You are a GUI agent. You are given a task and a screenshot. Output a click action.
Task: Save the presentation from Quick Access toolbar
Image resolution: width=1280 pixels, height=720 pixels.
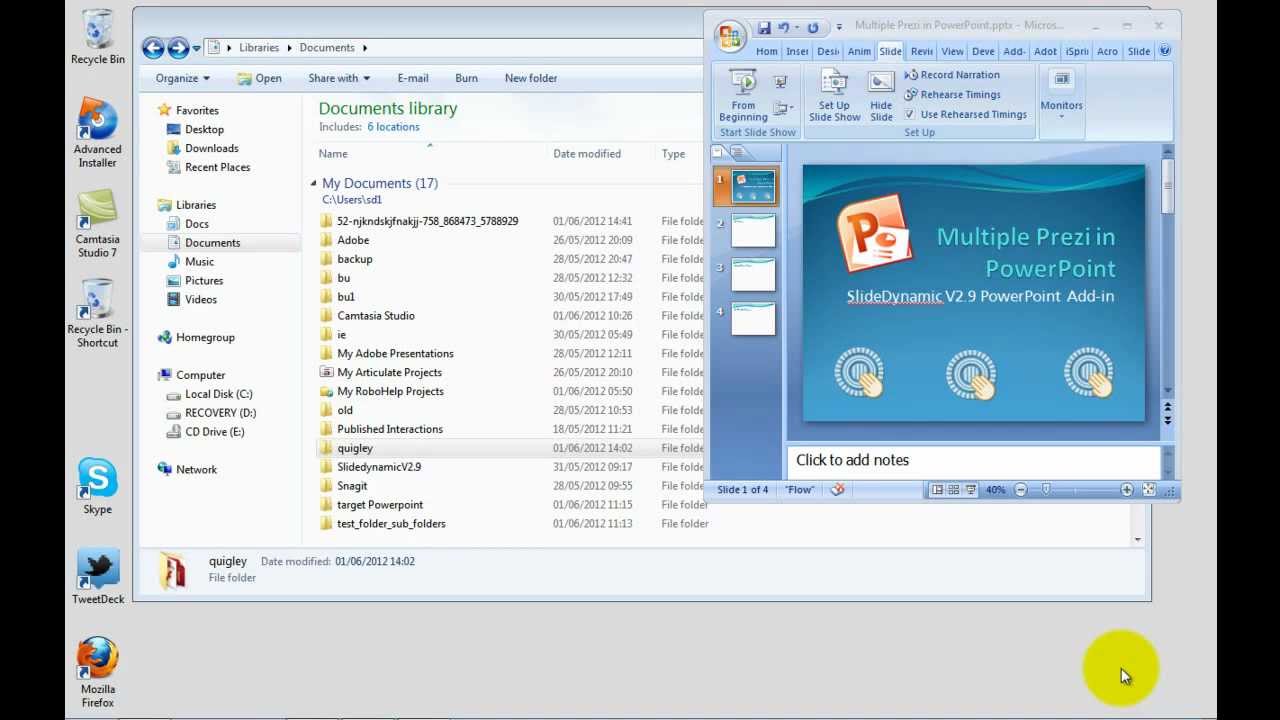[764, 27]
